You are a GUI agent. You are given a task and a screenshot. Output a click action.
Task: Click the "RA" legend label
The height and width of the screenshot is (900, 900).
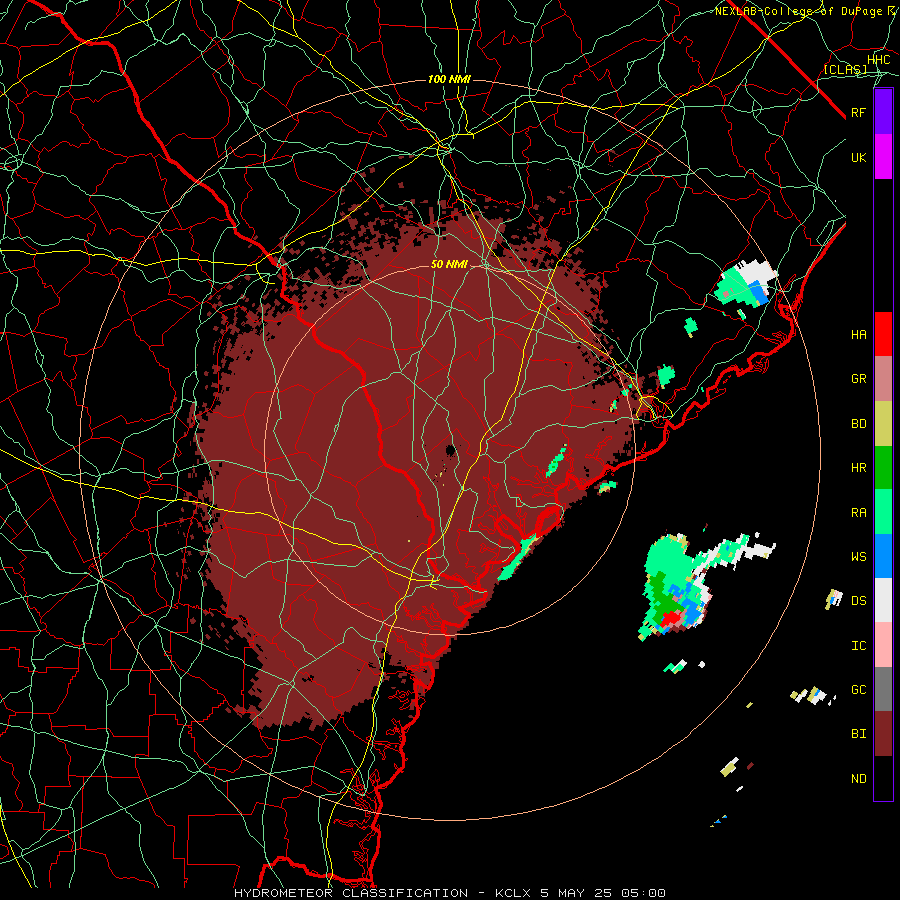click(858, 513)
